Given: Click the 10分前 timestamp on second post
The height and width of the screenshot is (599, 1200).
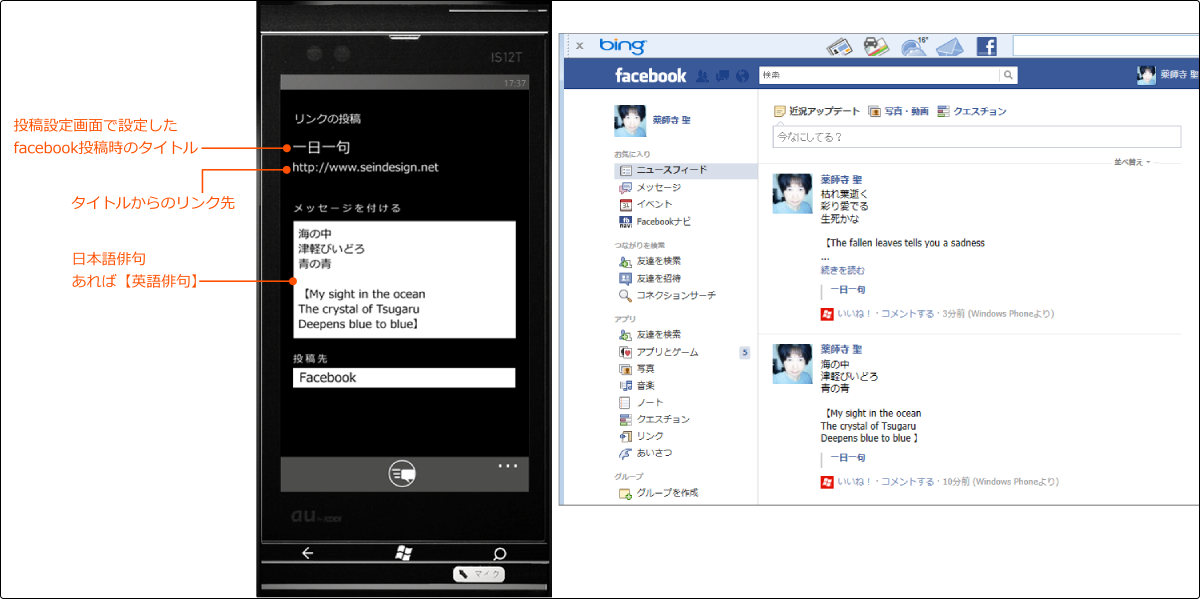Looking at the screenshot, I should 955,482.
